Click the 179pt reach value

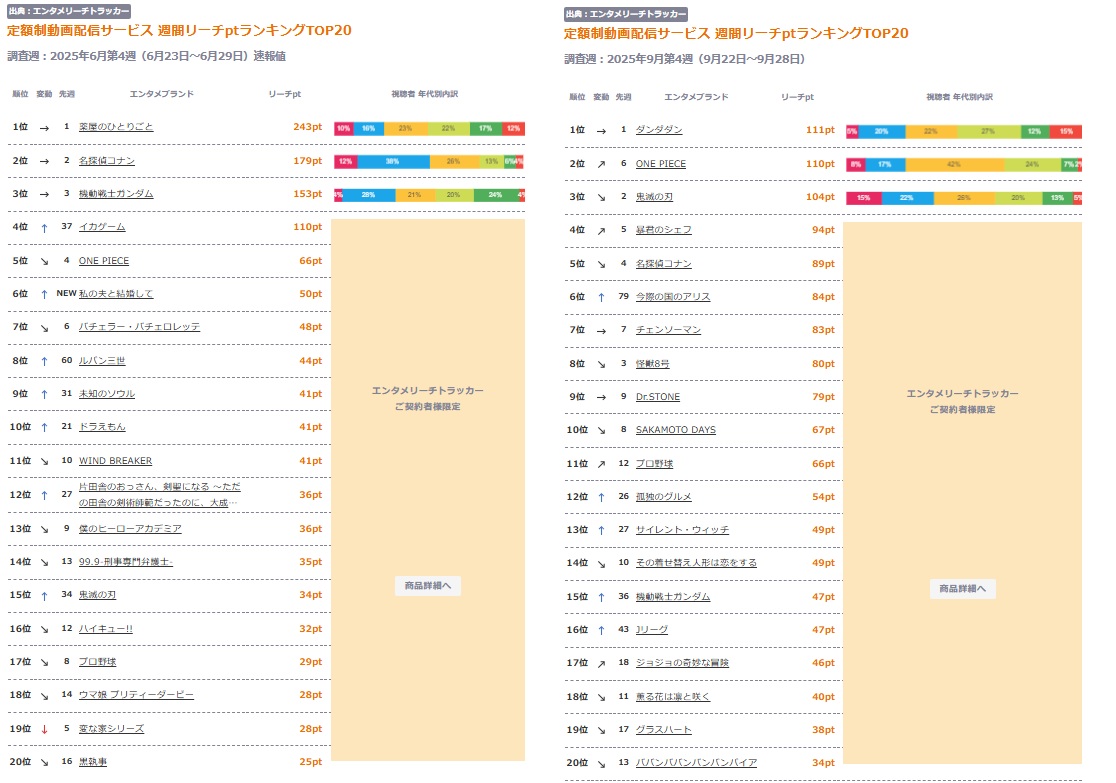click(x=307, y=161)
